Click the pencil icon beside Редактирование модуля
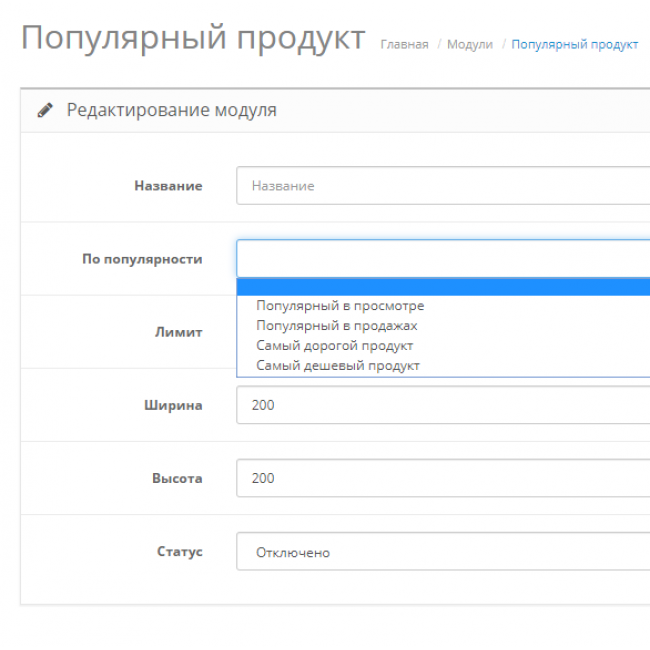 click(x=45, y=110)
